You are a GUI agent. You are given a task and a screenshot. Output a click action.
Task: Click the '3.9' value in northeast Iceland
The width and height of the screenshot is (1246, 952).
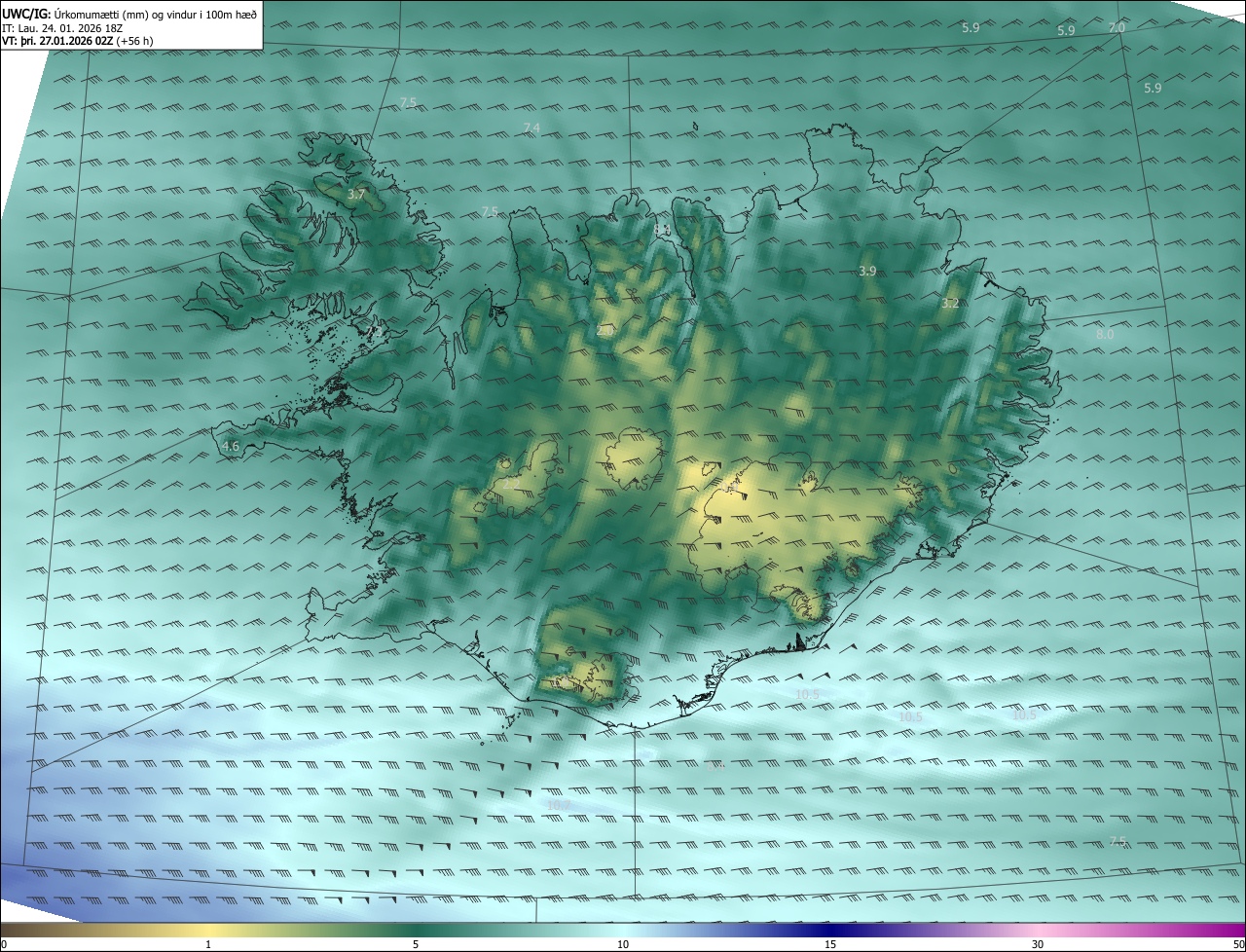coord(867,271)
